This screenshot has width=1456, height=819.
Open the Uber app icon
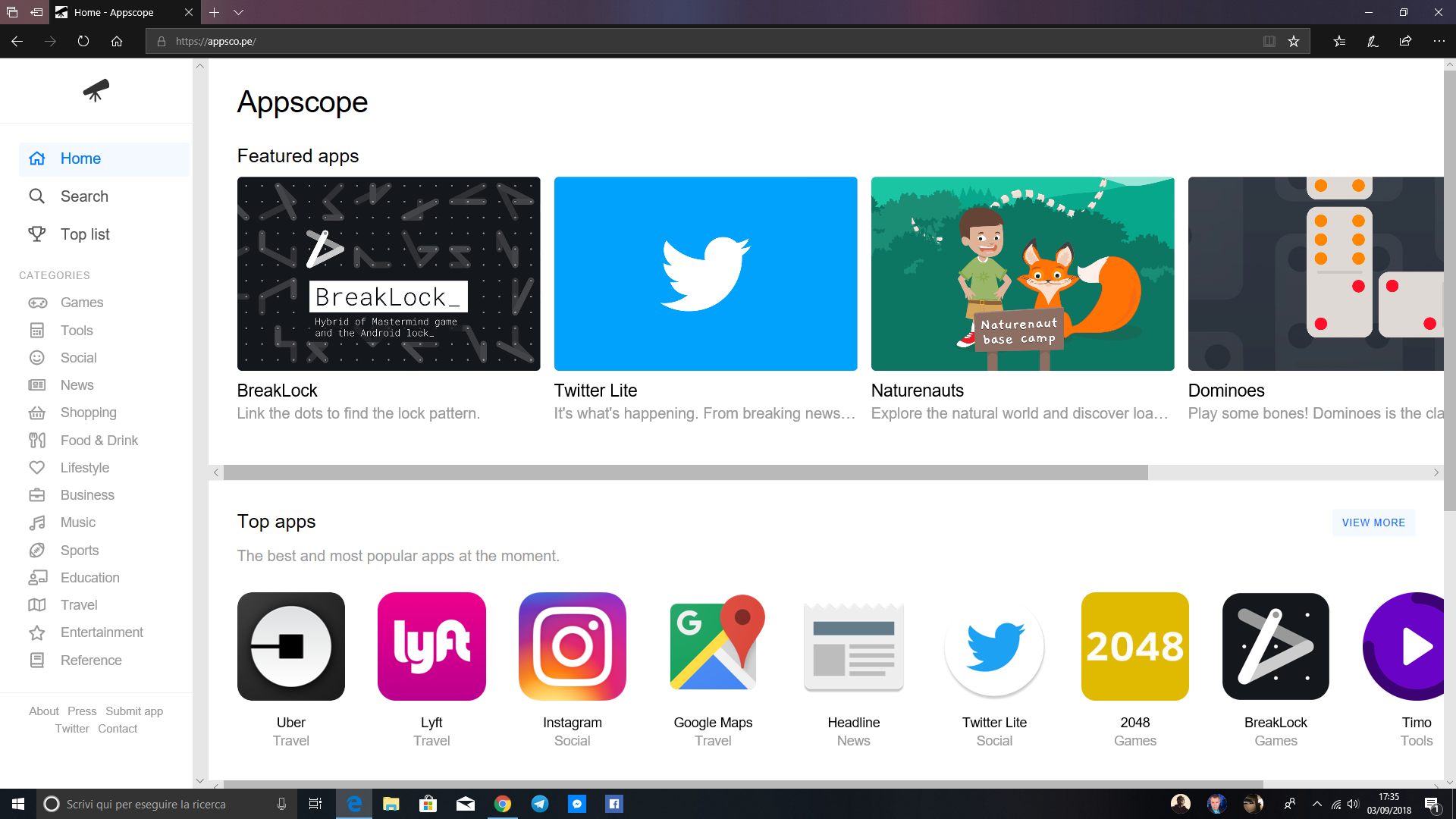[291, 646]
